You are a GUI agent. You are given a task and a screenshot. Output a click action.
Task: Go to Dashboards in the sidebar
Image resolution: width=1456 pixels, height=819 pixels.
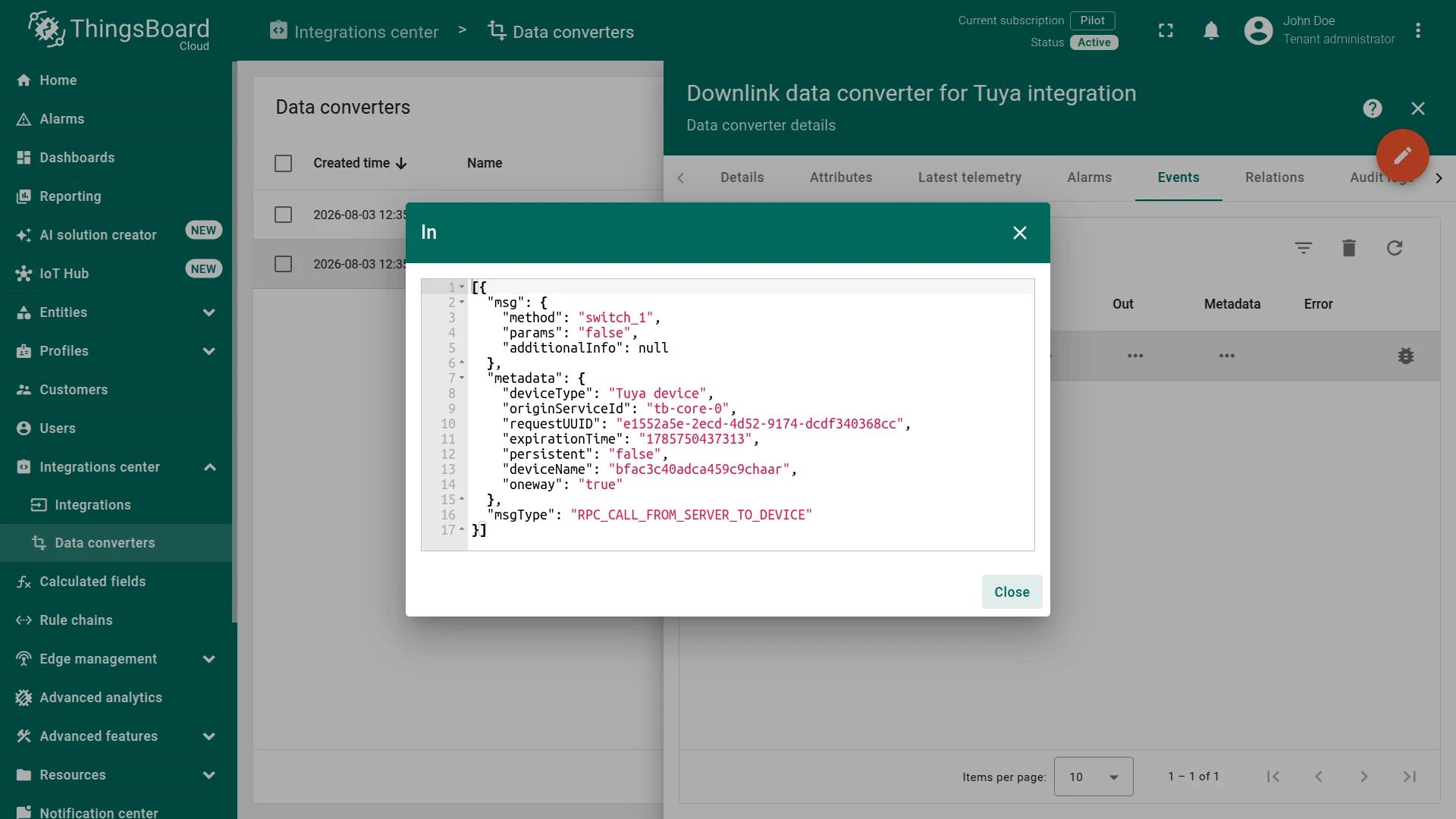[116, 158]
